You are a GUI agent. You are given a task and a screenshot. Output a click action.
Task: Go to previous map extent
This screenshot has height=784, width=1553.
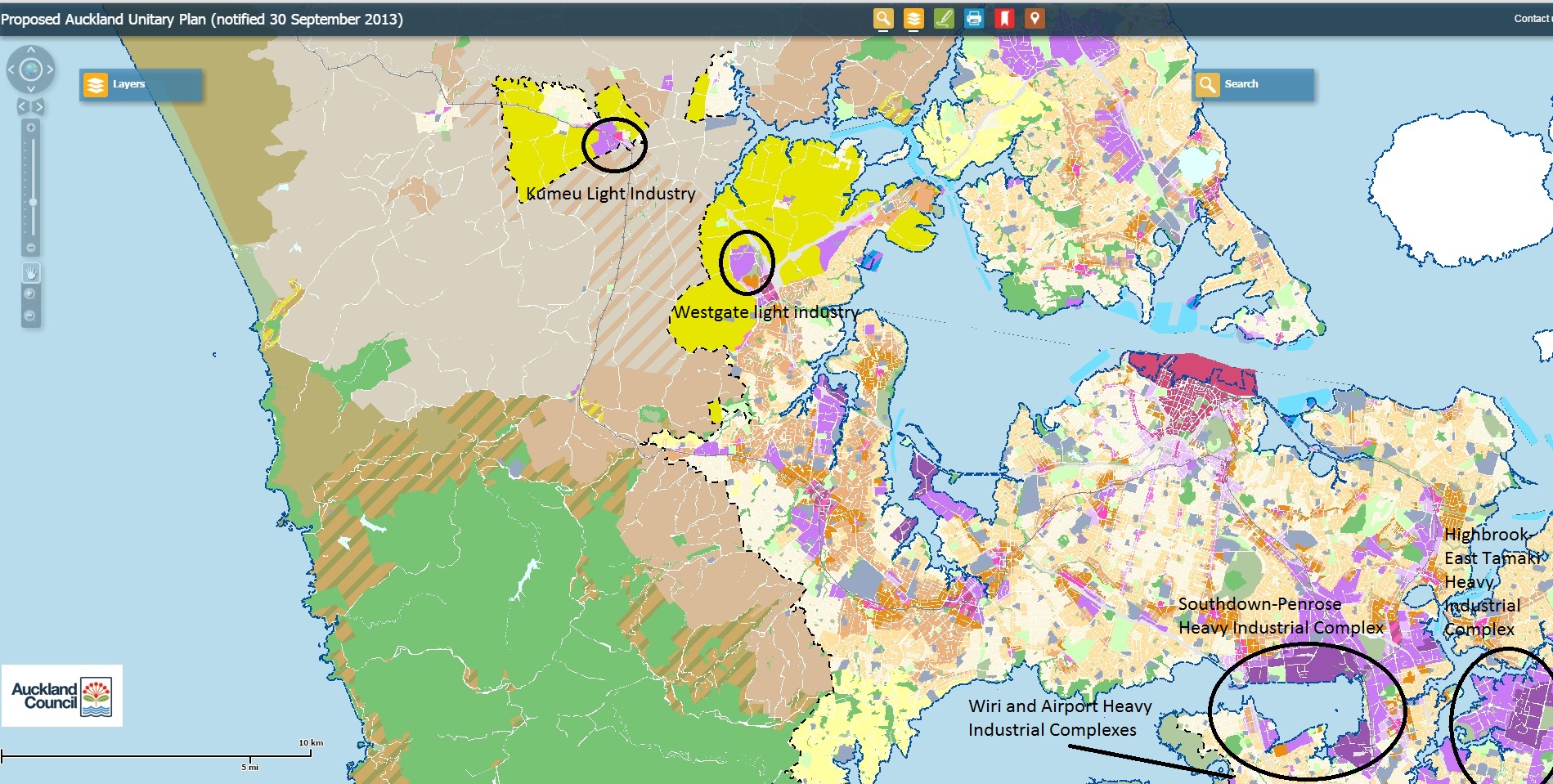pyautogui.click(x=23, y=106)
